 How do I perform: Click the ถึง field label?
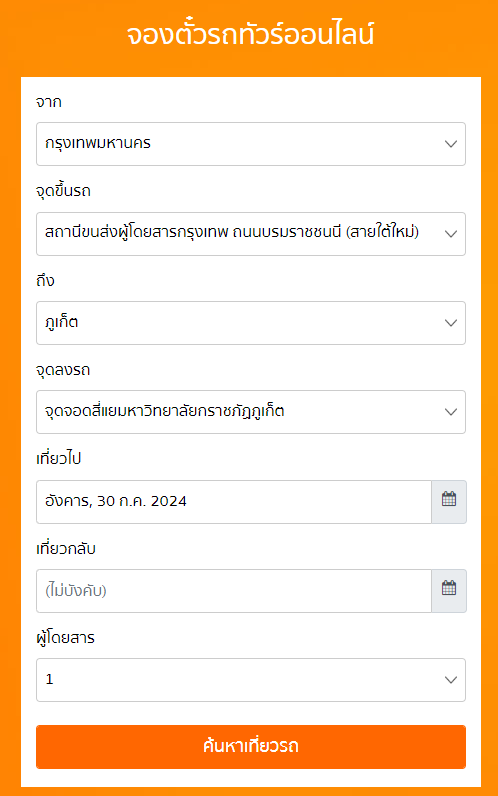pos(45,280)
